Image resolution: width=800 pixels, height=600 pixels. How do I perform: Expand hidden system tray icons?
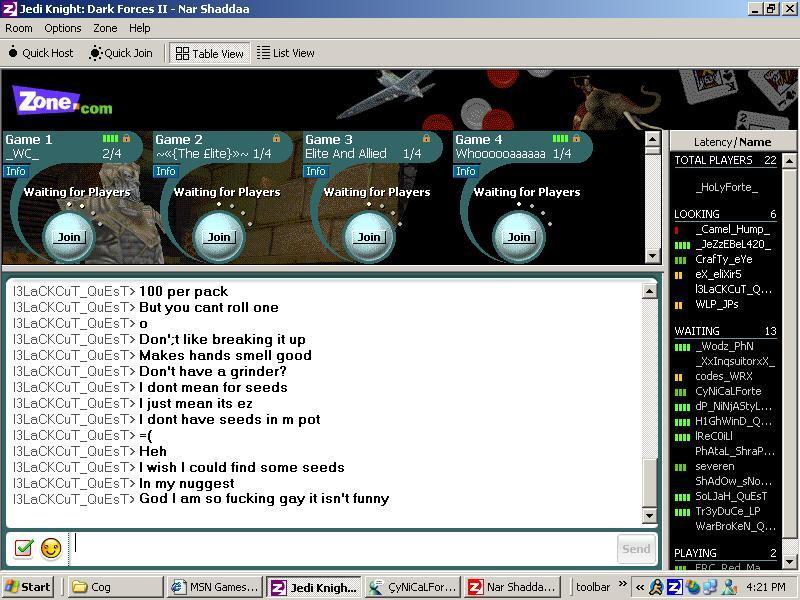click(640, 587)
